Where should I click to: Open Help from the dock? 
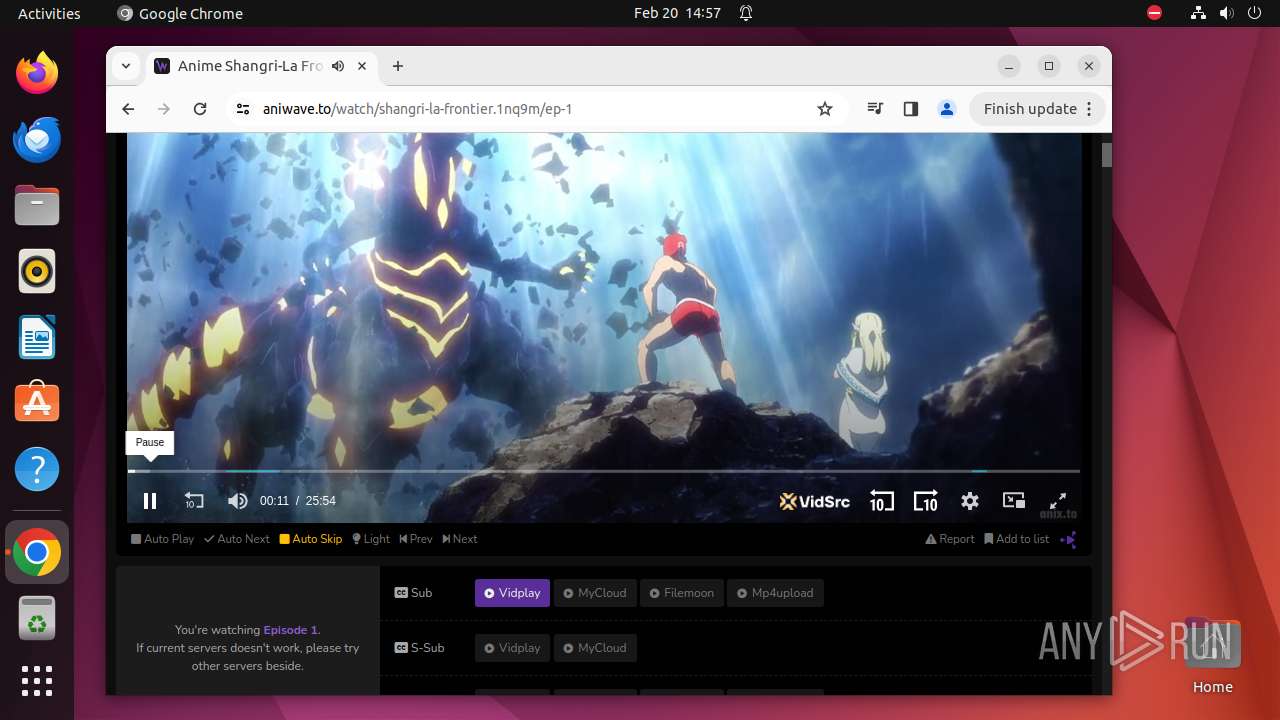pos(37,469)
